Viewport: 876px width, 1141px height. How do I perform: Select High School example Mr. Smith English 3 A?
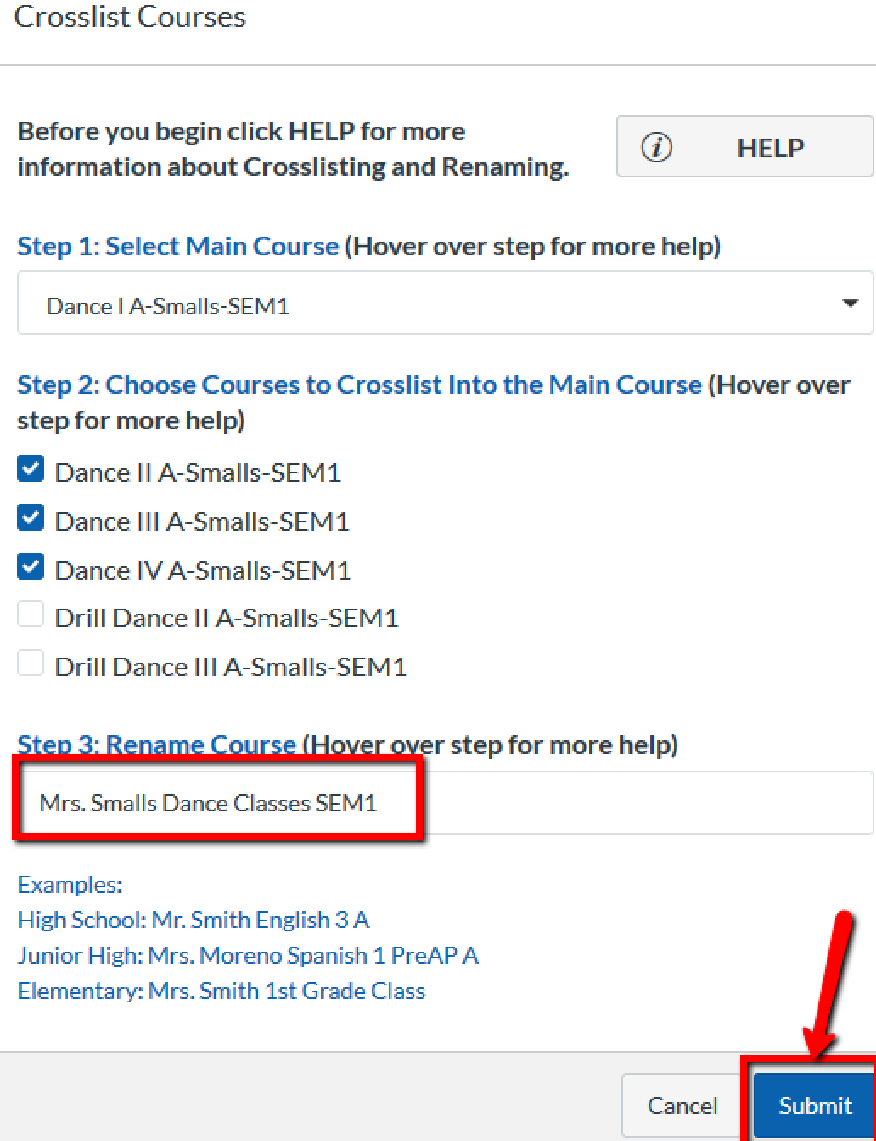point(193,920)
